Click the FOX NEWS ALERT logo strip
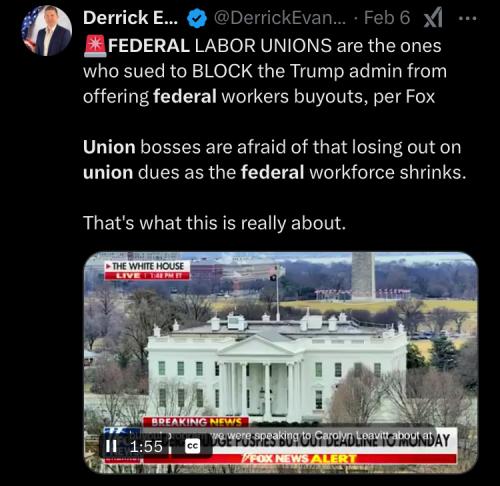This screenshot has width=500, height=486. point(300,459)
